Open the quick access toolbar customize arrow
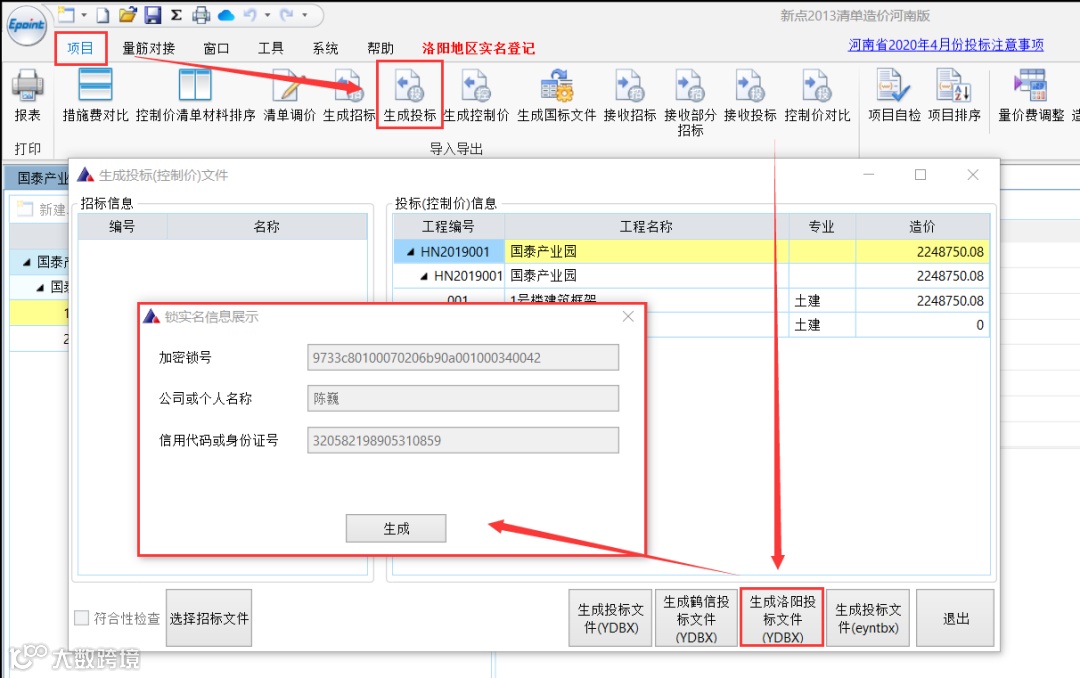 (x=304, y=14)
